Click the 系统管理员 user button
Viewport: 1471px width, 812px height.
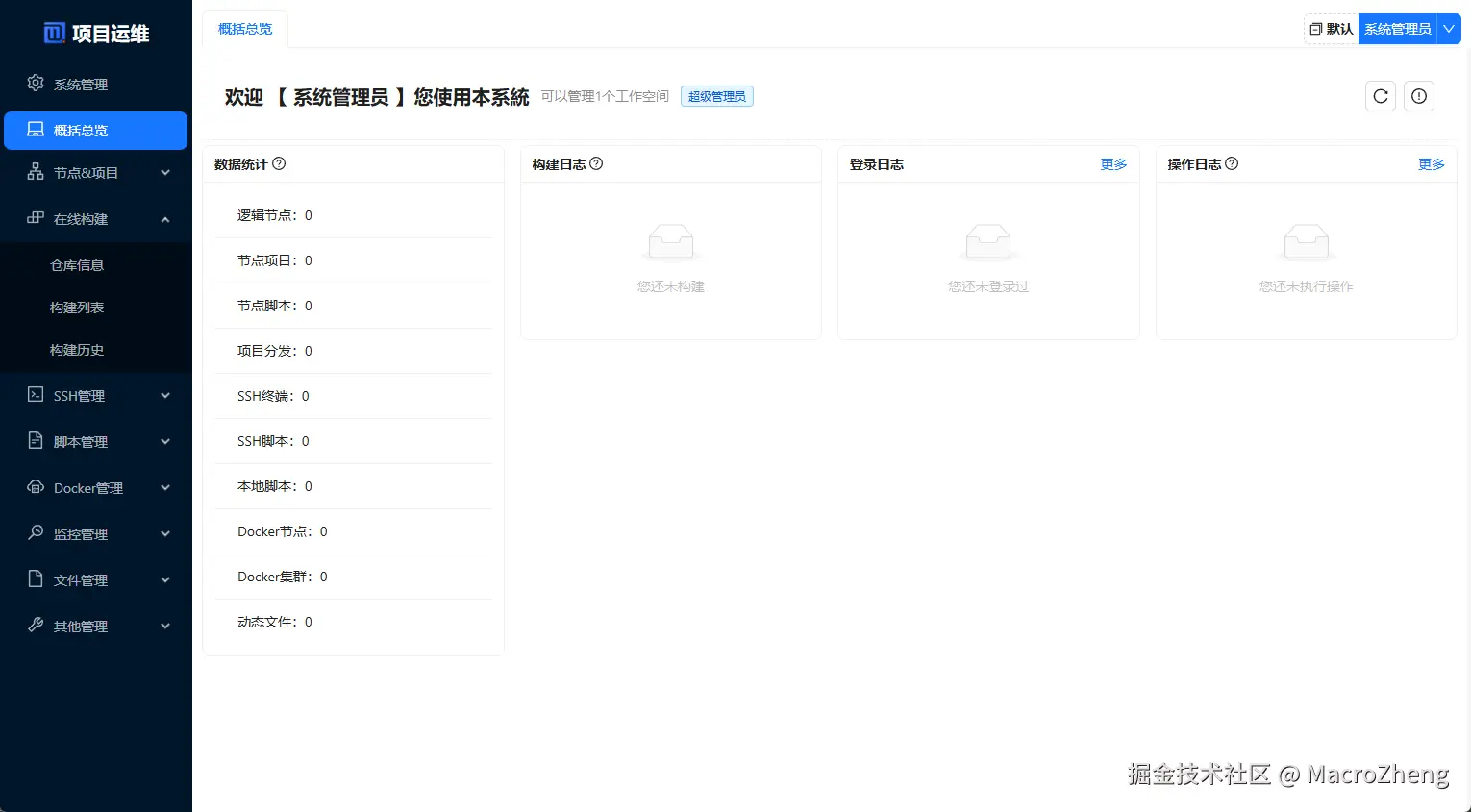pos(1398,29)
